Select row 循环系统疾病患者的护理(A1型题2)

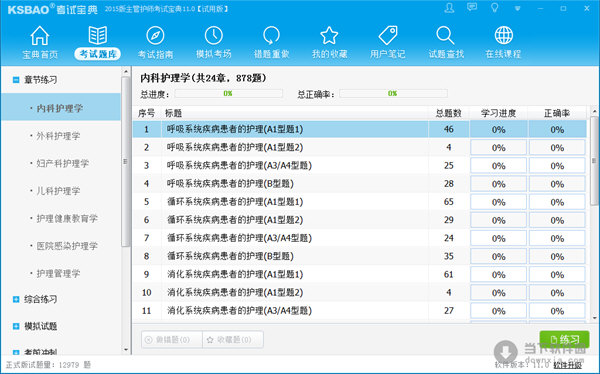tap(360, 220)
